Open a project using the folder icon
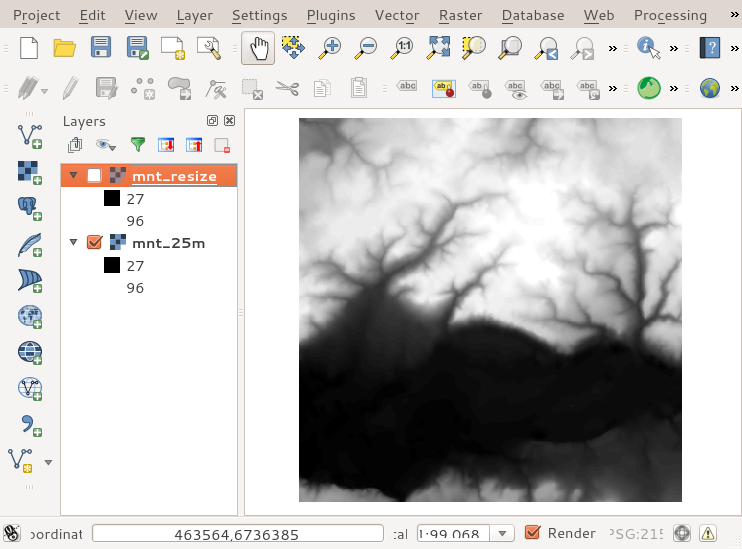 point(64,48)
